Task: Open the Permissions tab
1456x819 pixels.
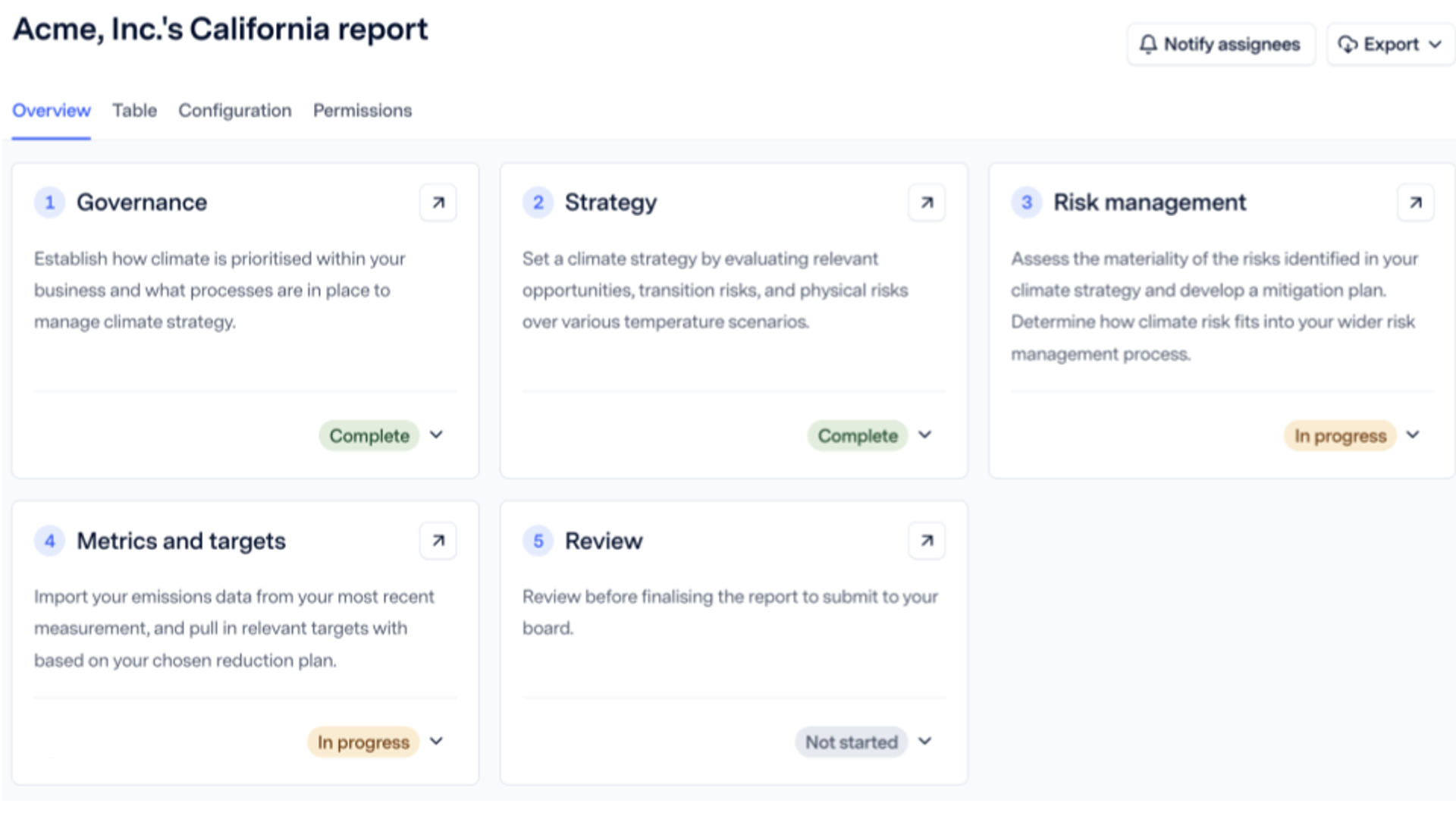Action: point(362,111)
